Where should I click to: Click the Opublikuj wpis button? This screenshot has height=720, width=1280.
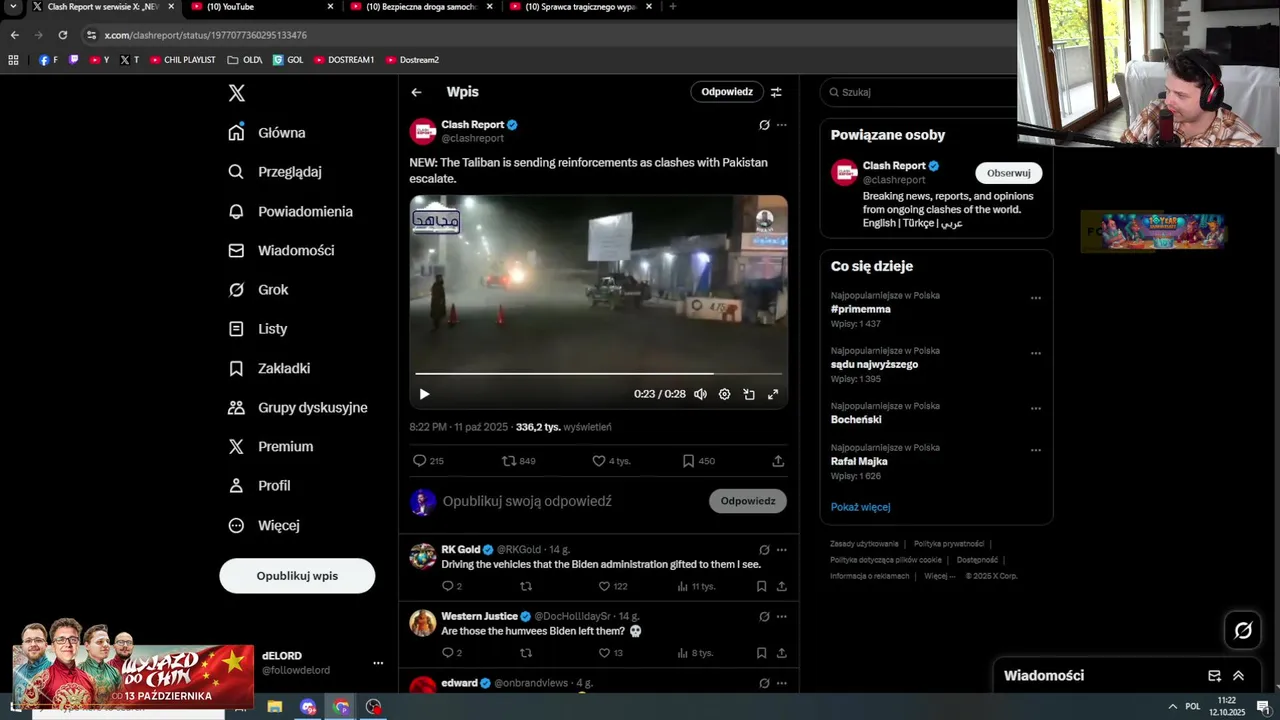[x=297, y=576]
